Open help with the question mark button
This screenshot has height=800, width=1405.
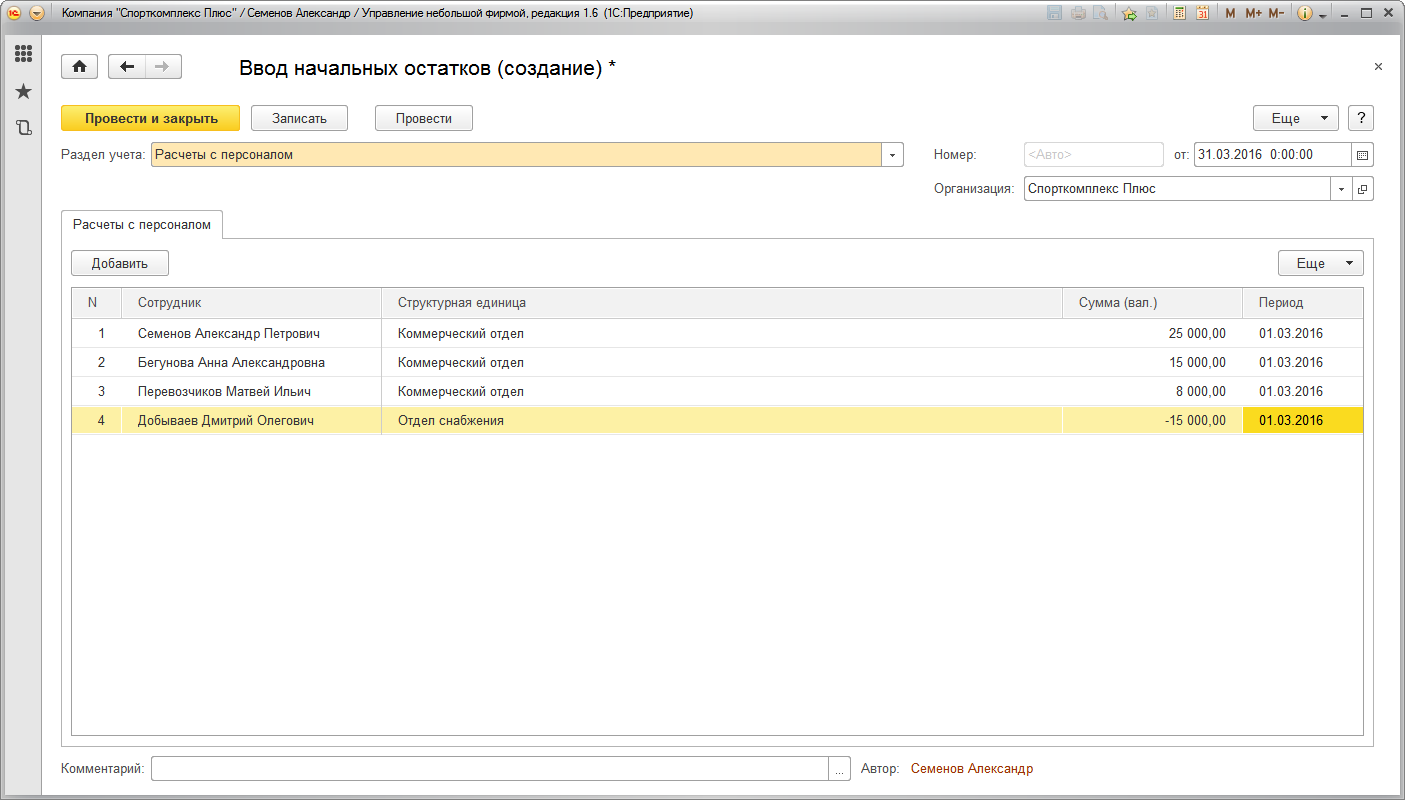pyautogui.click(x=1361, y=118)
